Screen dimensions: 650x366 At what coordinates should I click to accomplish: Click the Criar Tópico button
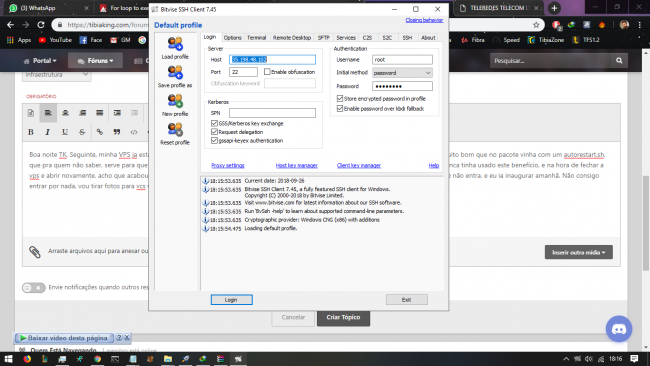[x=343, y=318]
